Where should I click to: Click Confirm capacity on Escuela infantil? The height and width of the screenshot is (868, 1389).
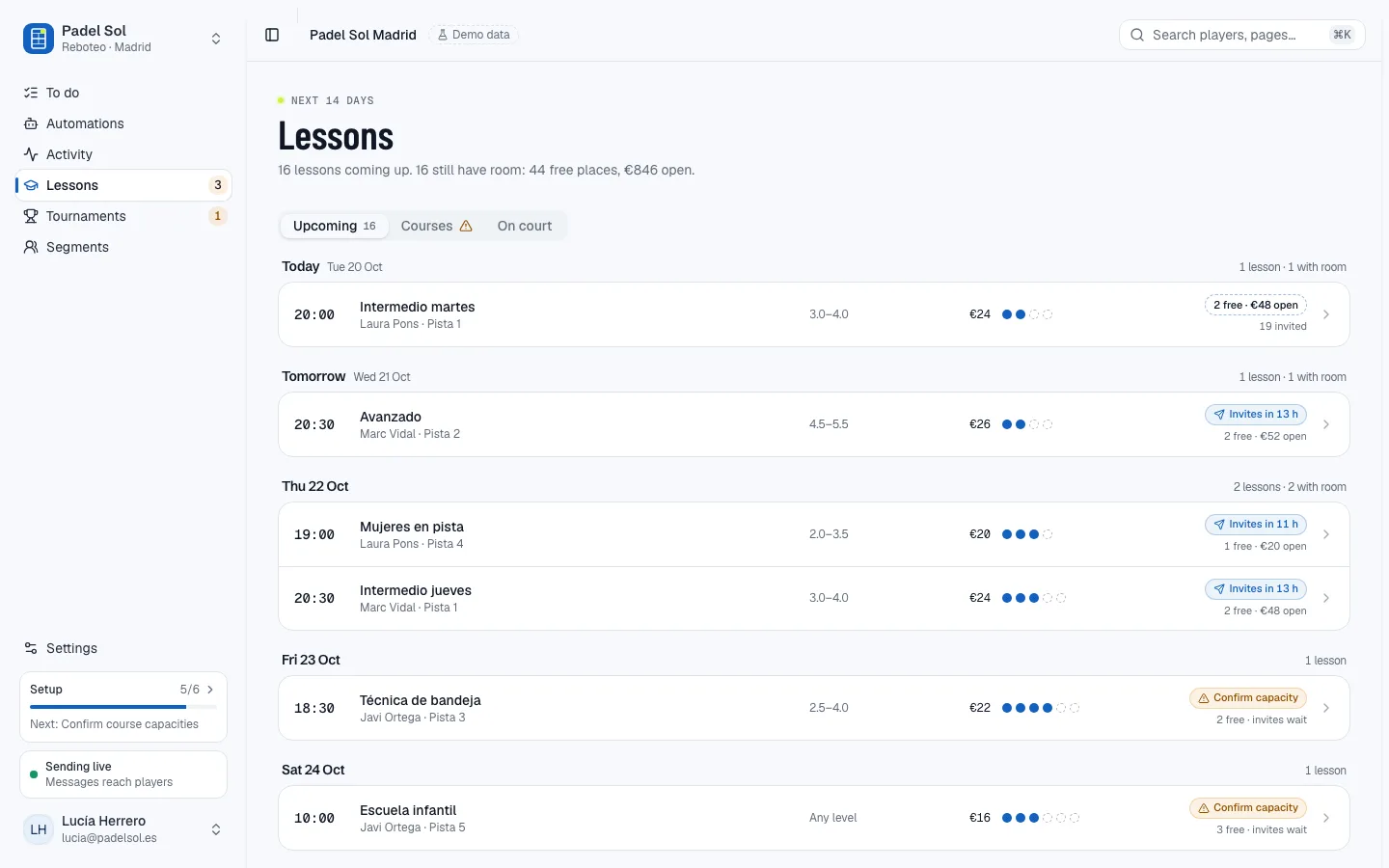point(1248,808)
